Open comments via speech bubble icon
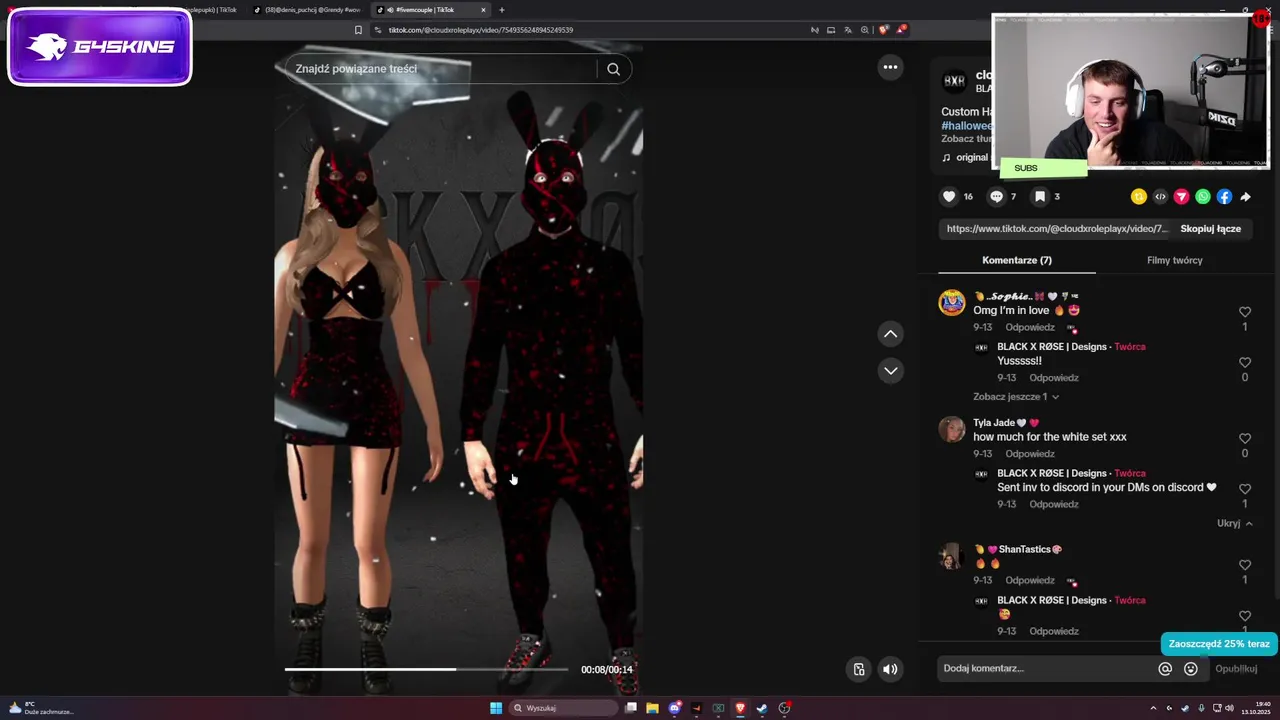 (x=996, y=197)
